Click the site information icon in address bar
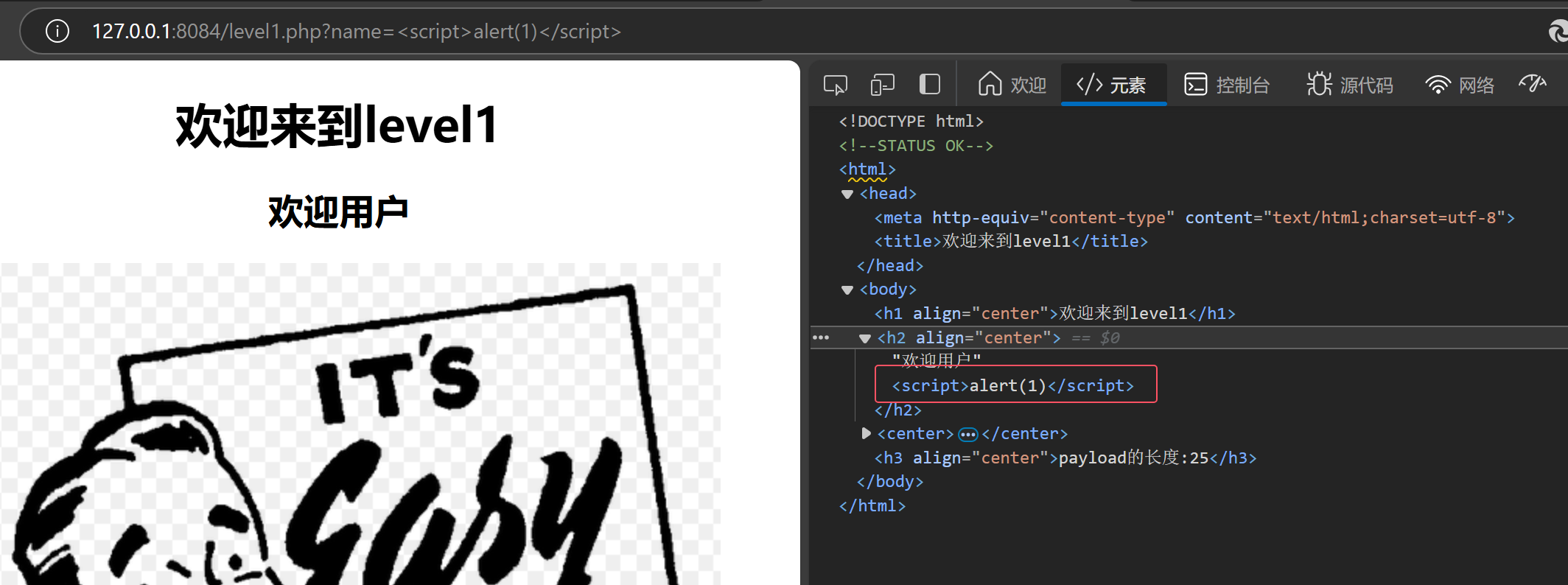The height and width of the screenshot is (585, 1568). pos(57,31)
